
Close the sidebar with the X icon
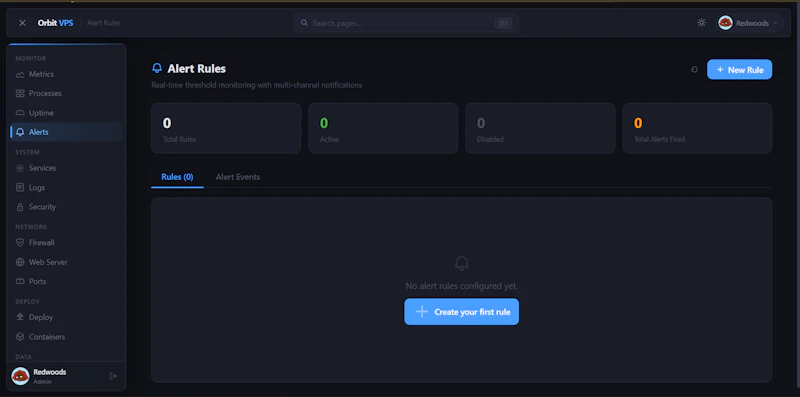click(x=22, y=23)
